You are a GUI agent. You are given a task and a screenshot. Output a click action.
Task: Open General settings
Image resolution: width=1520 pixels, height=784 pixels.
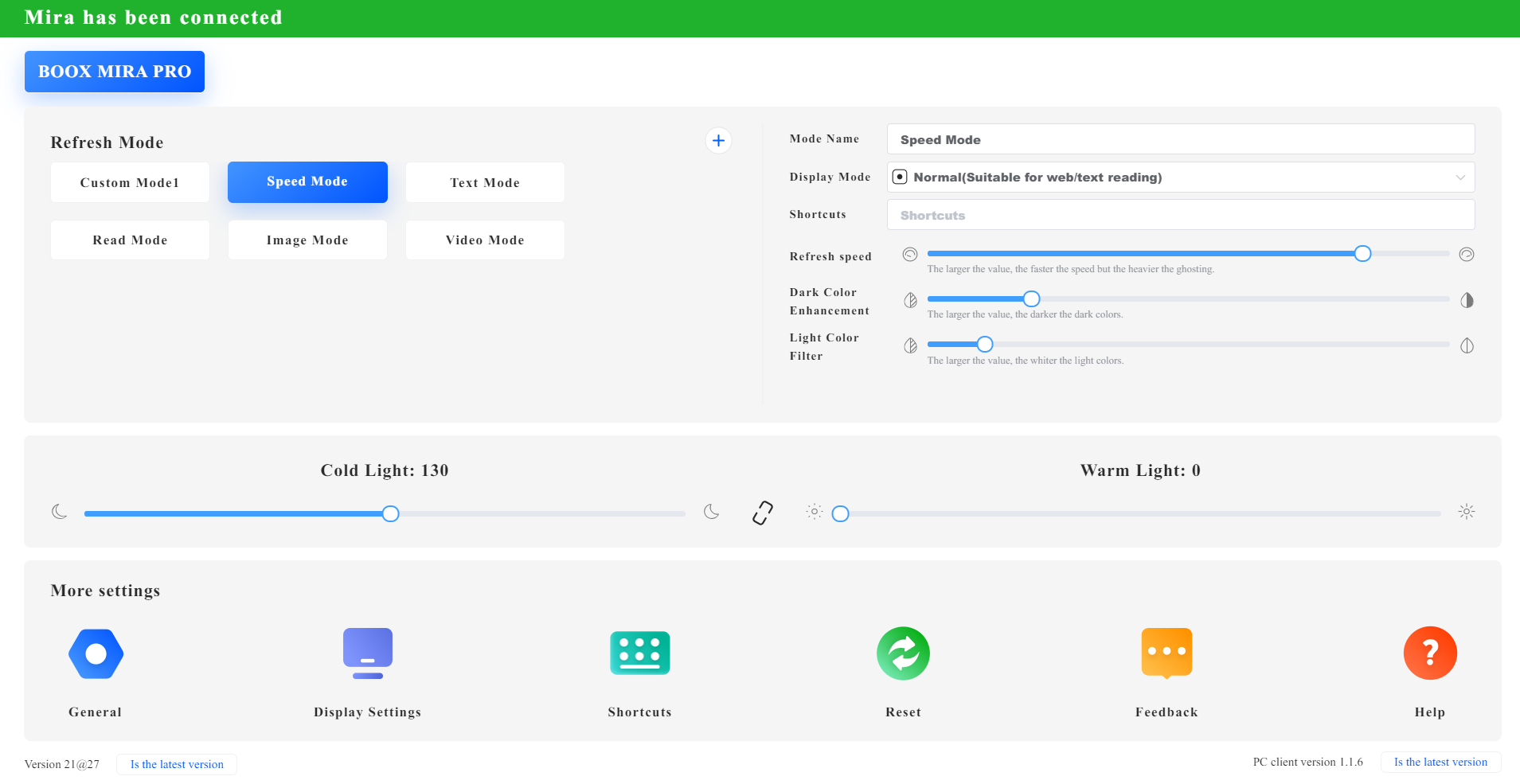(x=96, y=653)
